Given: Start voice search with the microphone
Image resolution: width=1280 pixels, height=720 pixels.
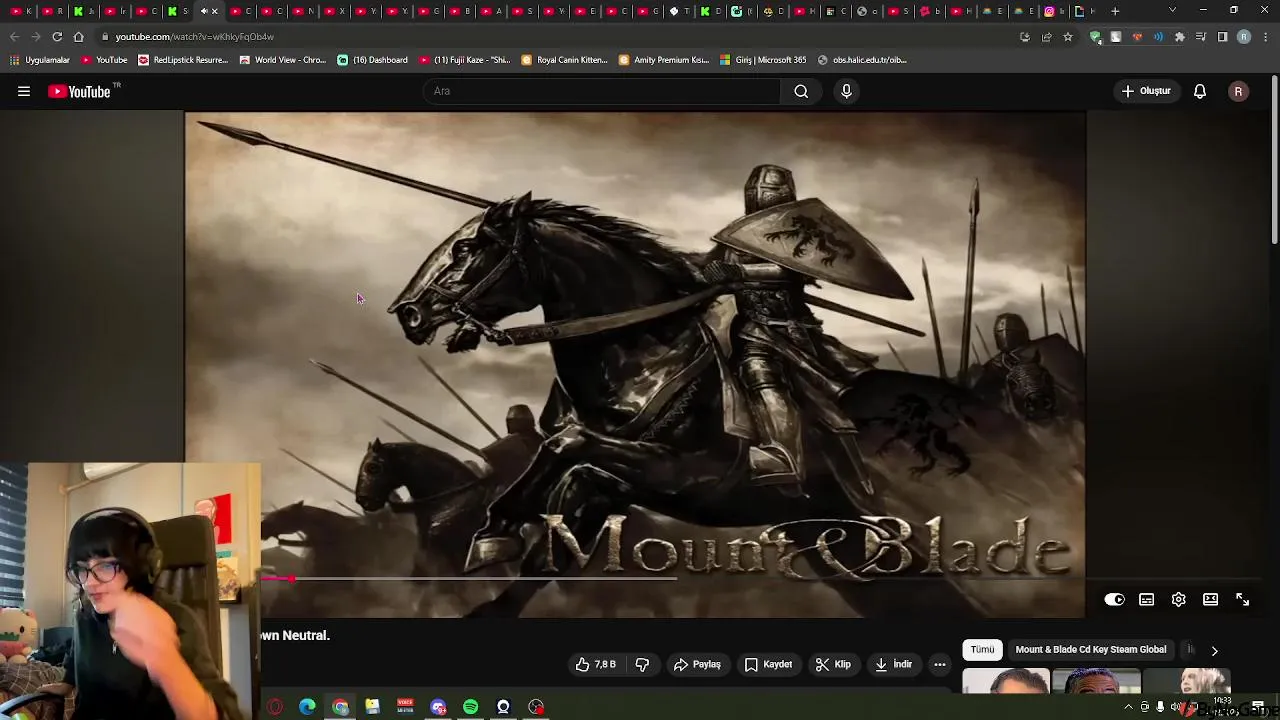Looking at the screenshot, I should (846, 91).
